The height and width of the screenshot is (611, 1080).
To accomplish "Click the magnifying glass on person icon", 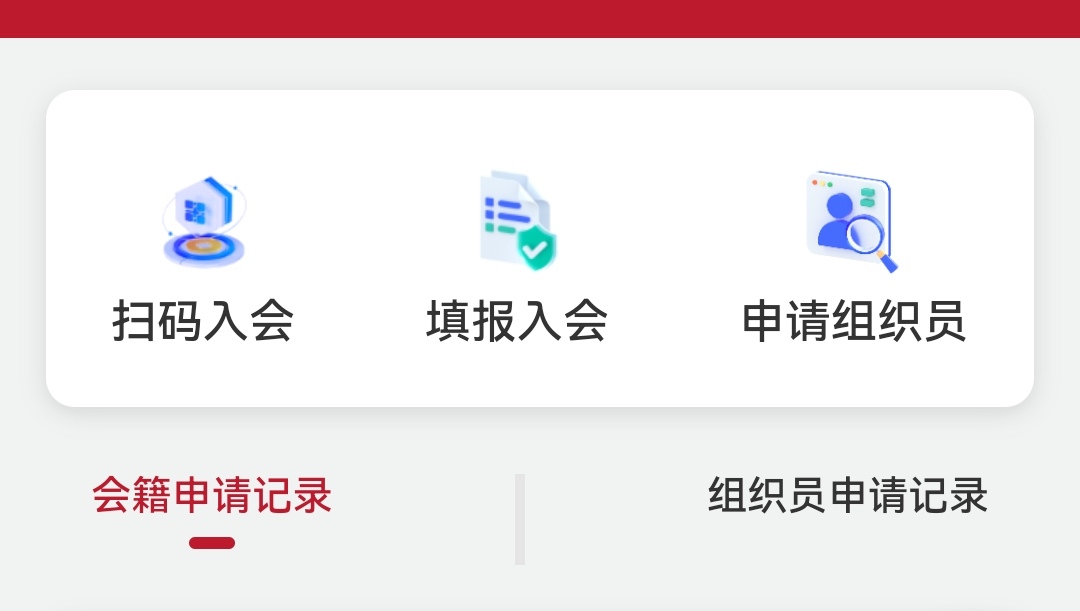I will coord(871,241).
